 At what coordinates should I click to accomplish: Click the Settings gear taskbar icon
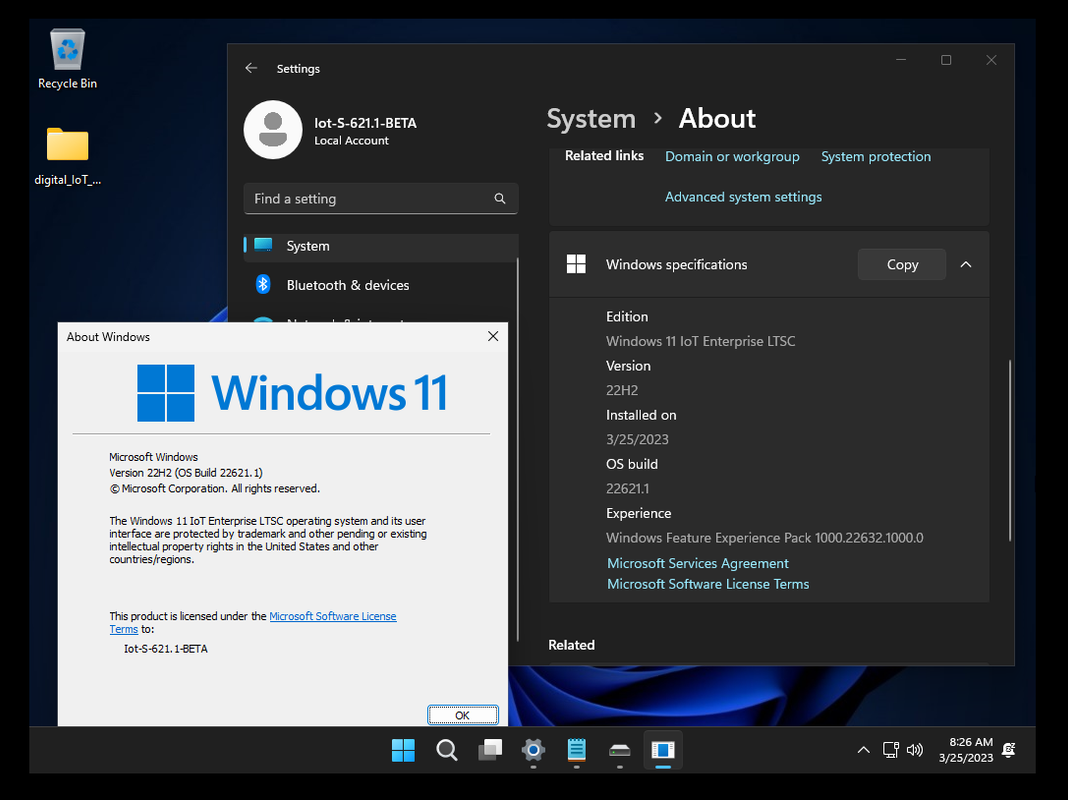coord(533,750)
